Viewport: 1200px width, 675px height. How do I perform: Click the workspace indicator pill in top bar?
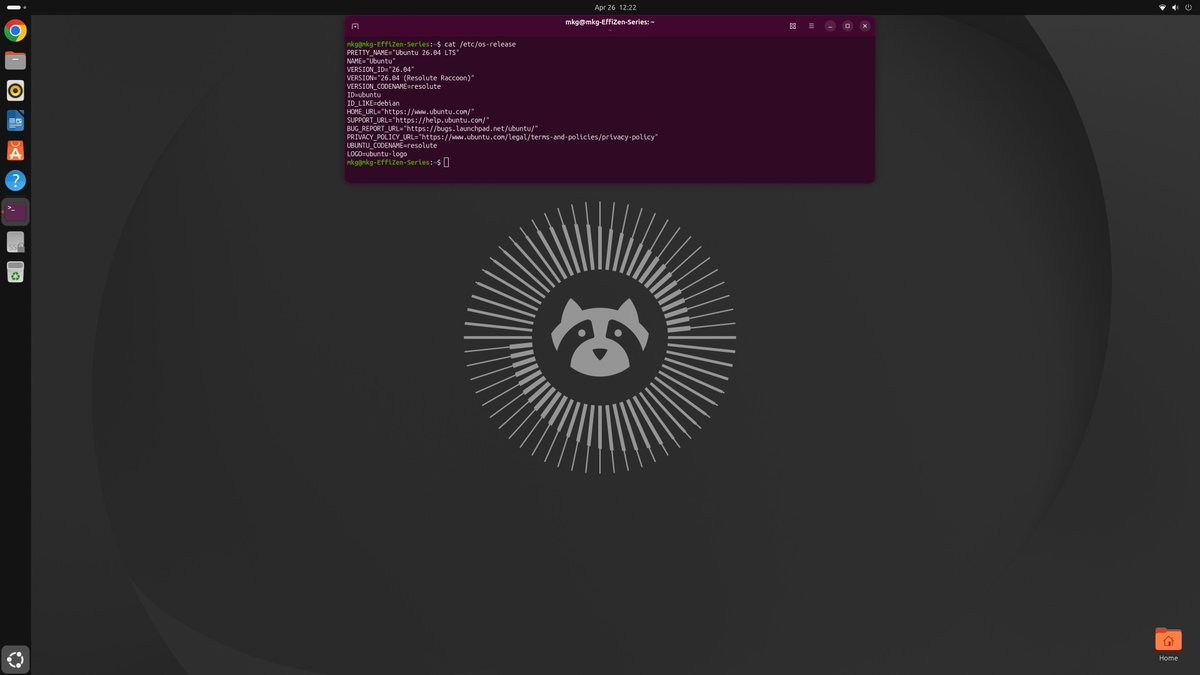coord(15,7)
